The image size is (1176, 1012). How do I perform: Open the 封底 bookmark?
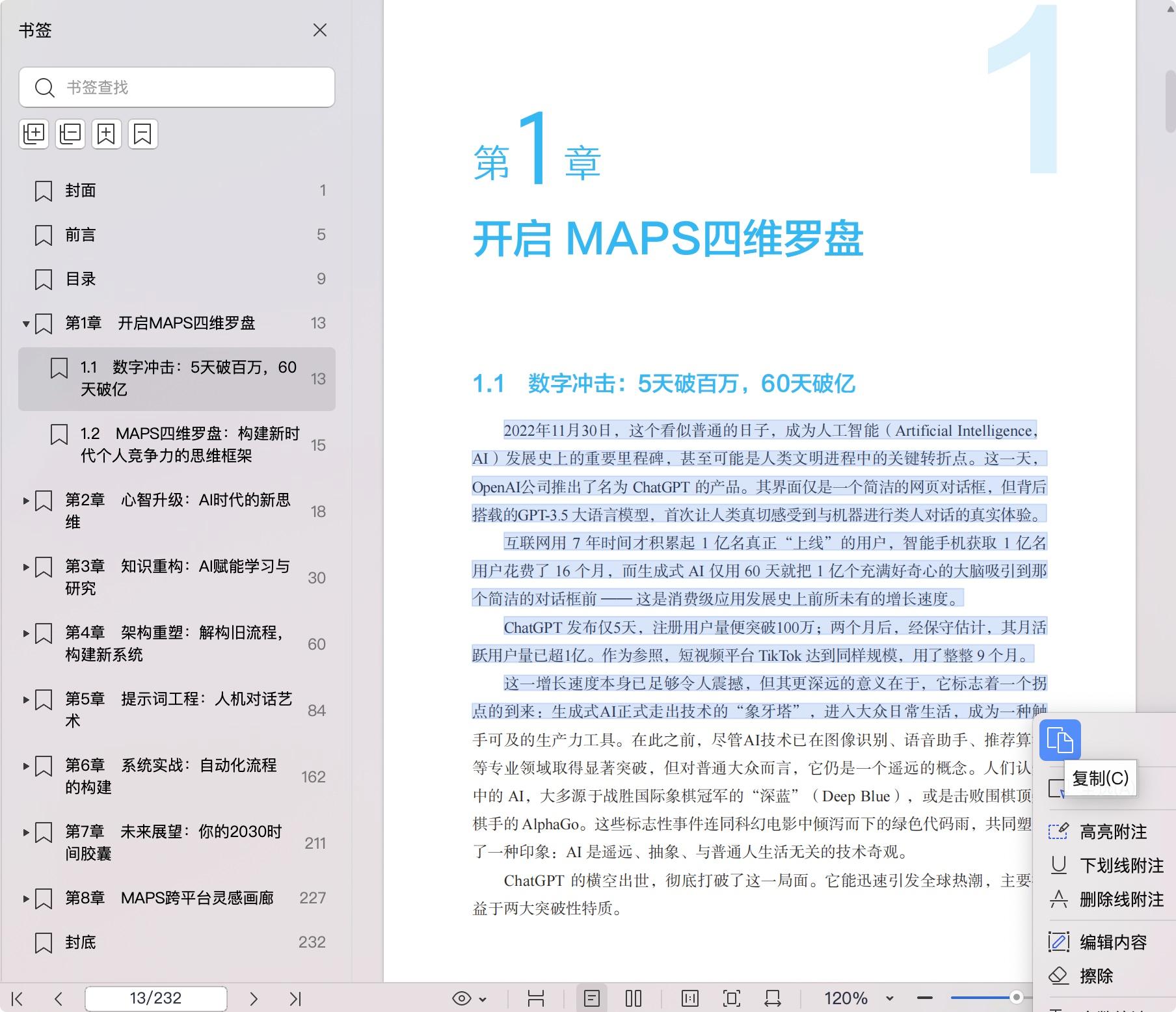coord(177,942)
